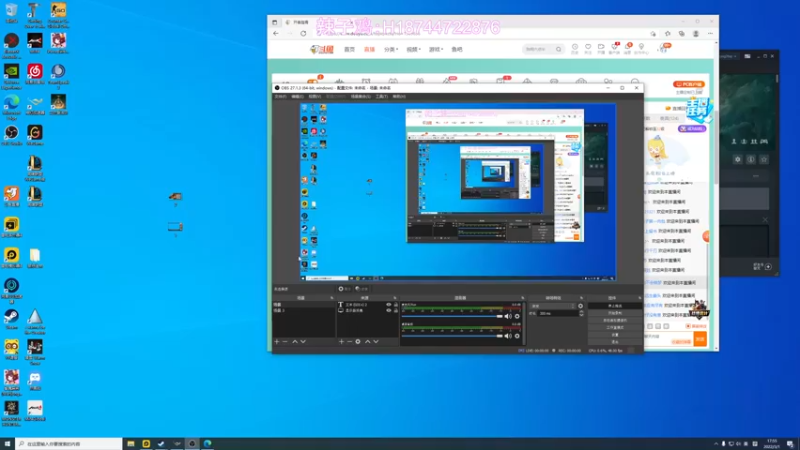The height and width of the screenshot is (450, 800).
Task: Open source properties gear in OBS sources toolbar
Action: (358, 341)
